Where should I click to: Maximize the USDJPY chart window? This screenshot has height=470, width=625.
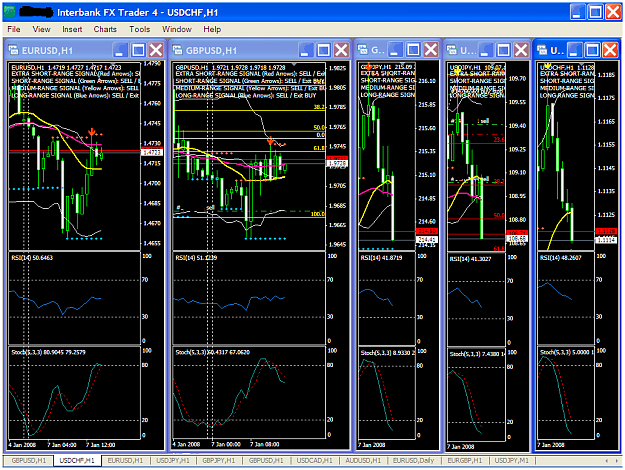tap(503, 50)
